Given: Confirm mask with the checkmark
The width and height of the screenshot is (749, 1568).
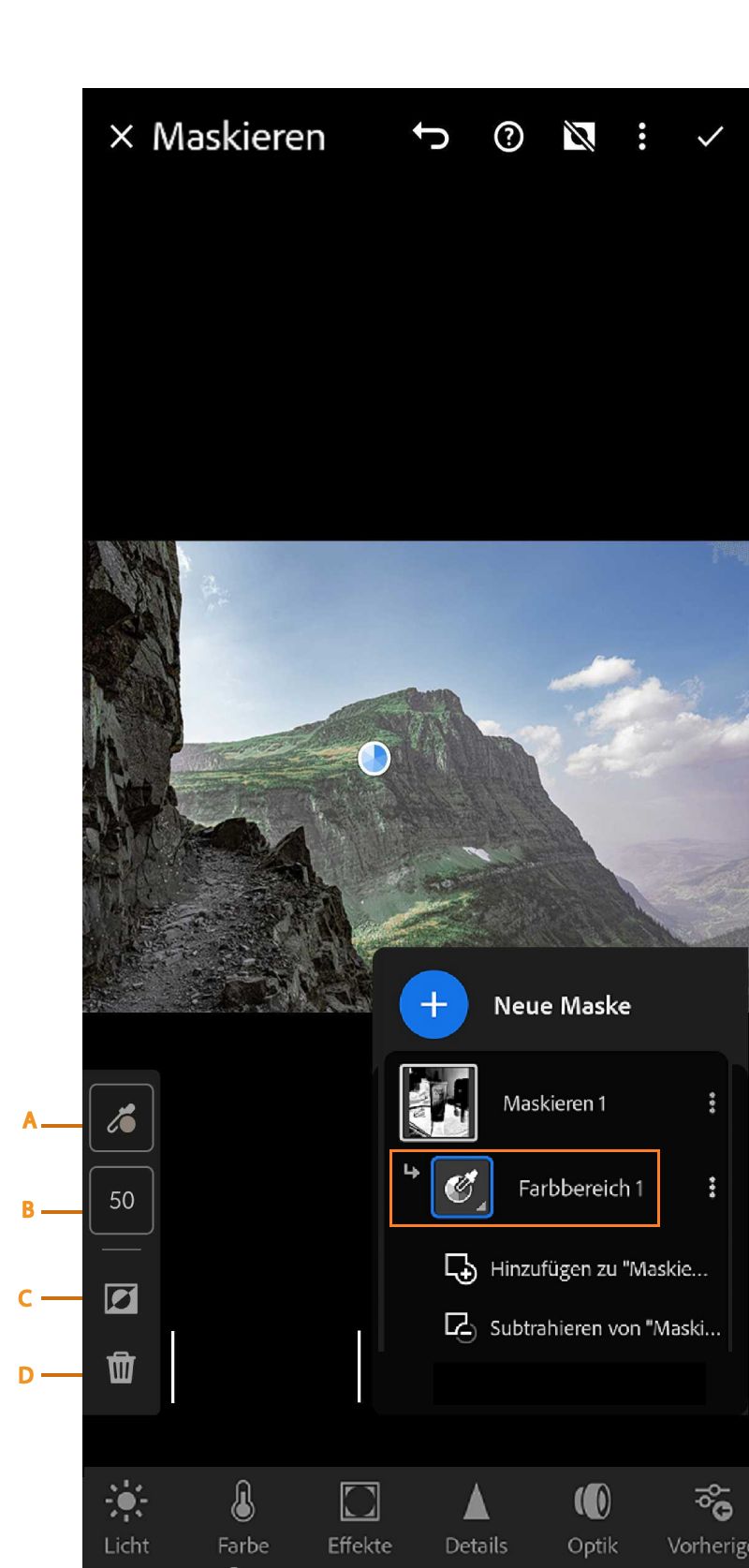Looking at the screenshot, I should [x=711, y=137].
